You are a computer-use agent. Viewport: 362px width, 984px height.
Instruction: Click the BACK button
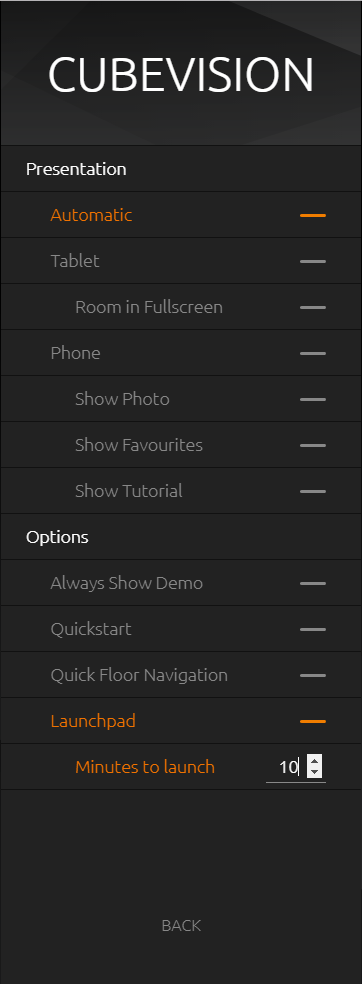(x=181, y=925)
